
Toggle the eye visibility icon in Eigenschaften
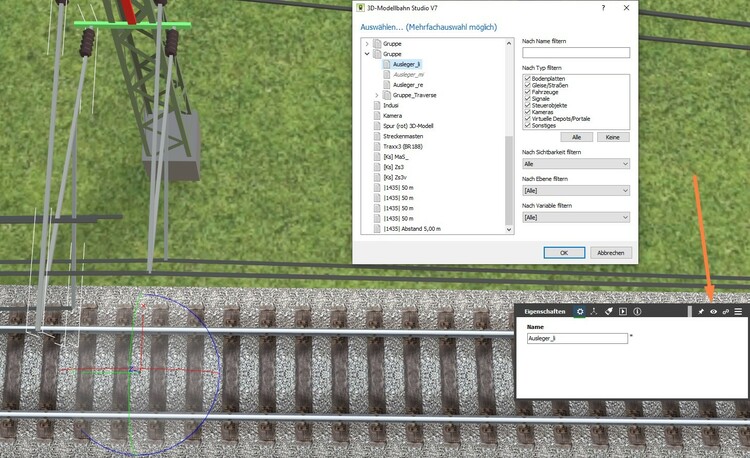(713, 311)
